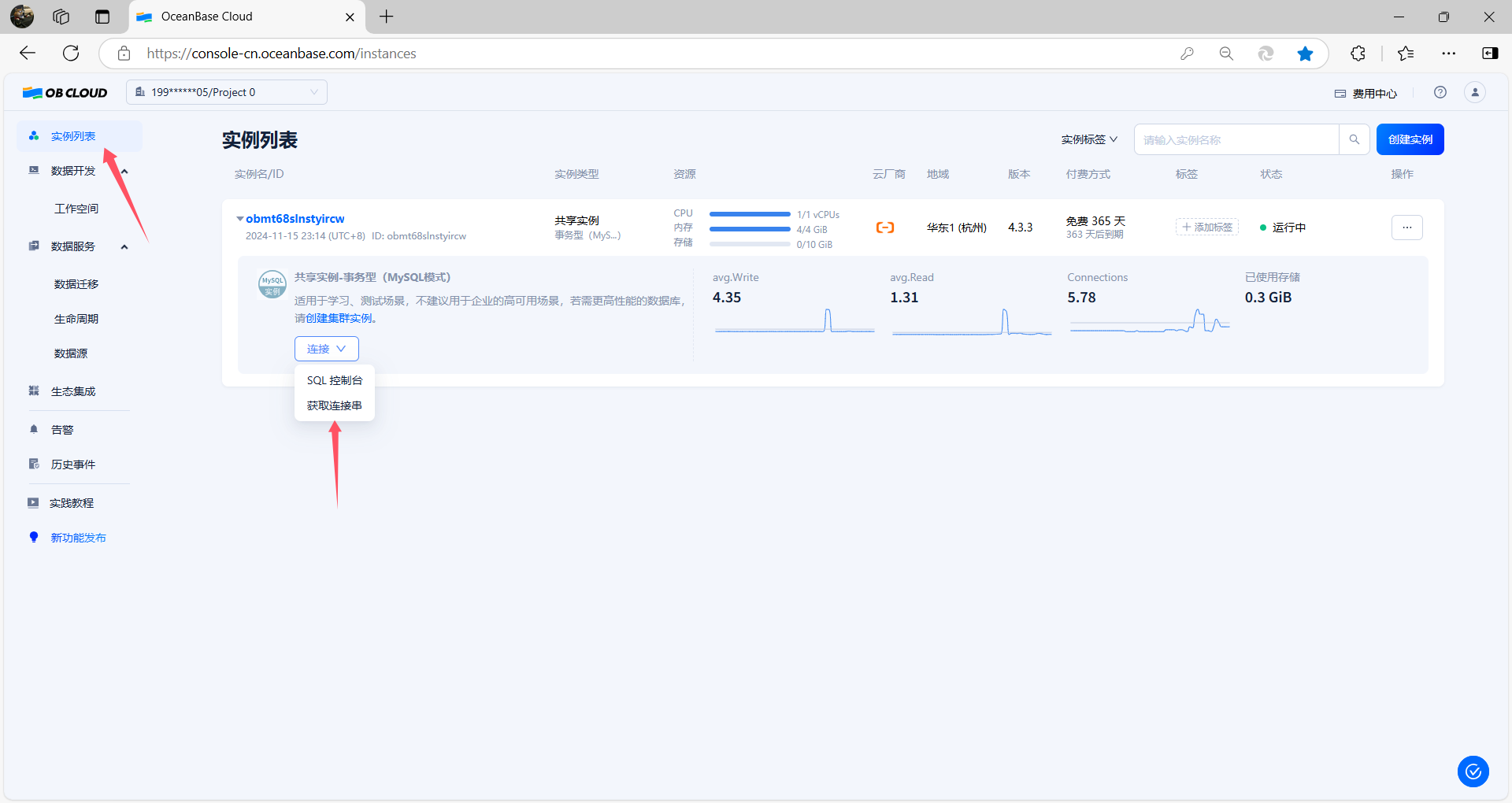Open 生态集成 in the sidebar

click(x=73, y=391)
